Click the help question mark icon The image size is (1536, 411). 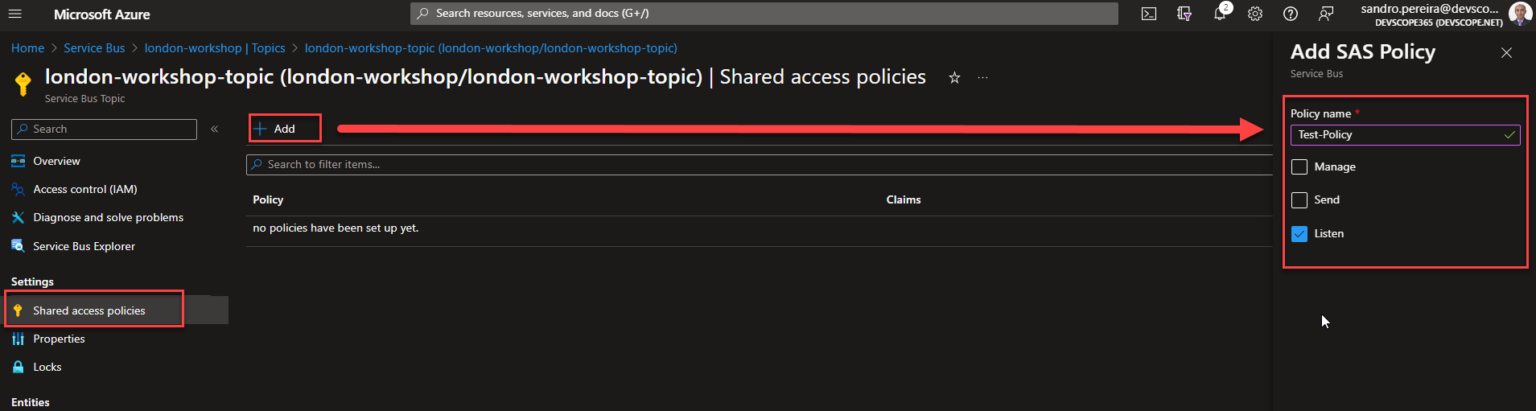(1290, 14)
